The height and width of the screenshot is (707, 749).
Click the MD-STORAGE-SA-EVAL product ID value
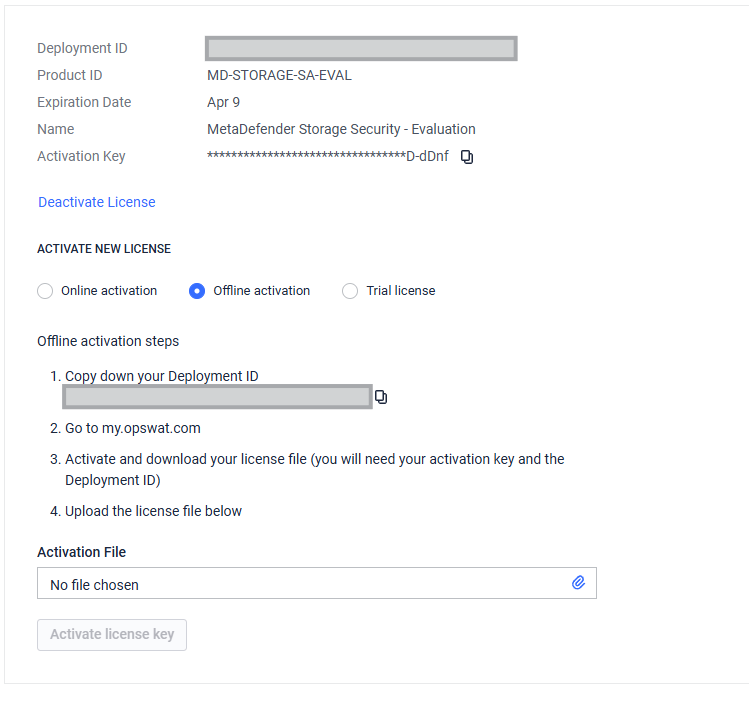(x=279, y=75)
